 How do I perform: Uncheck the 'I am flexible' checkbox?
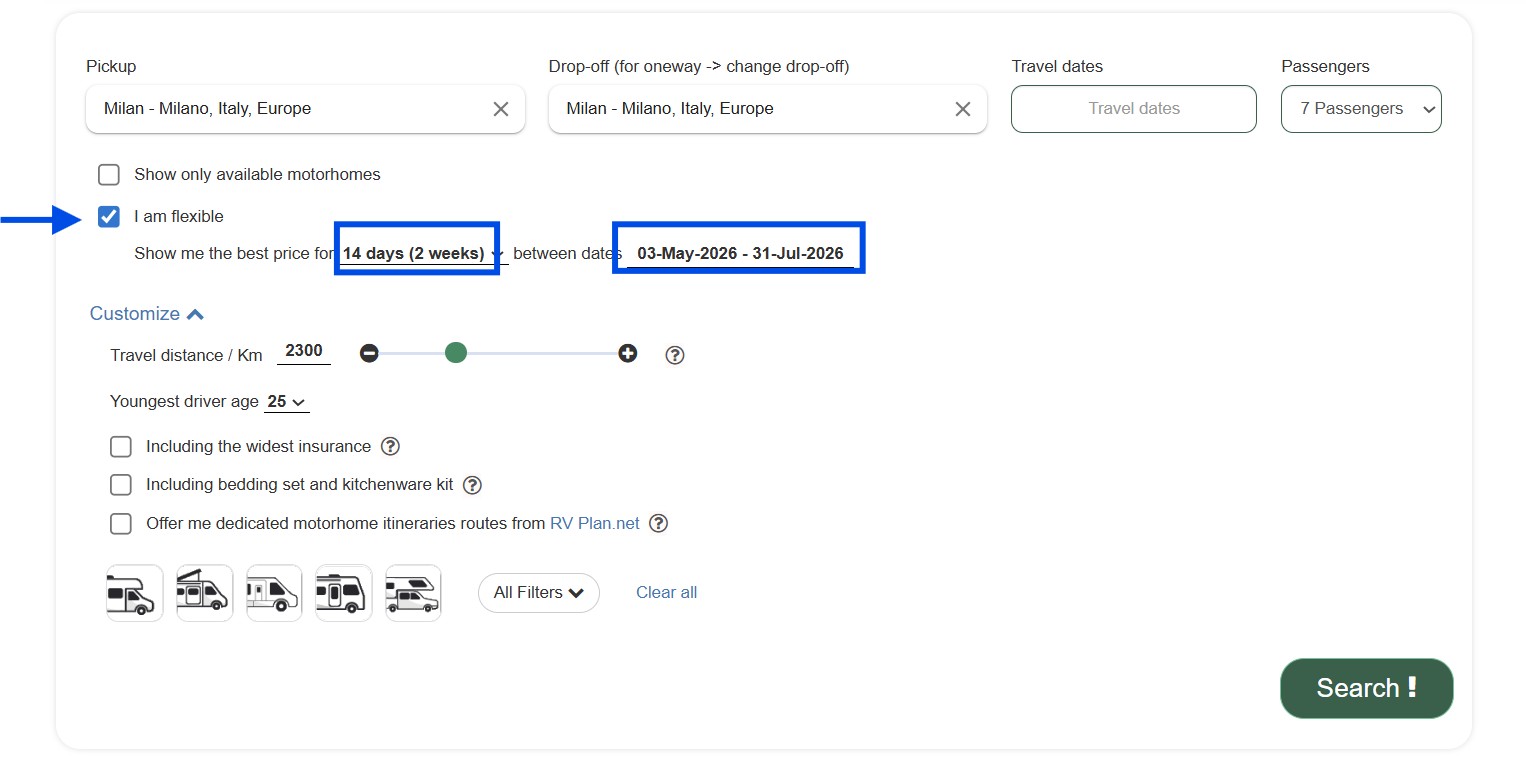(x=109, y=217)
